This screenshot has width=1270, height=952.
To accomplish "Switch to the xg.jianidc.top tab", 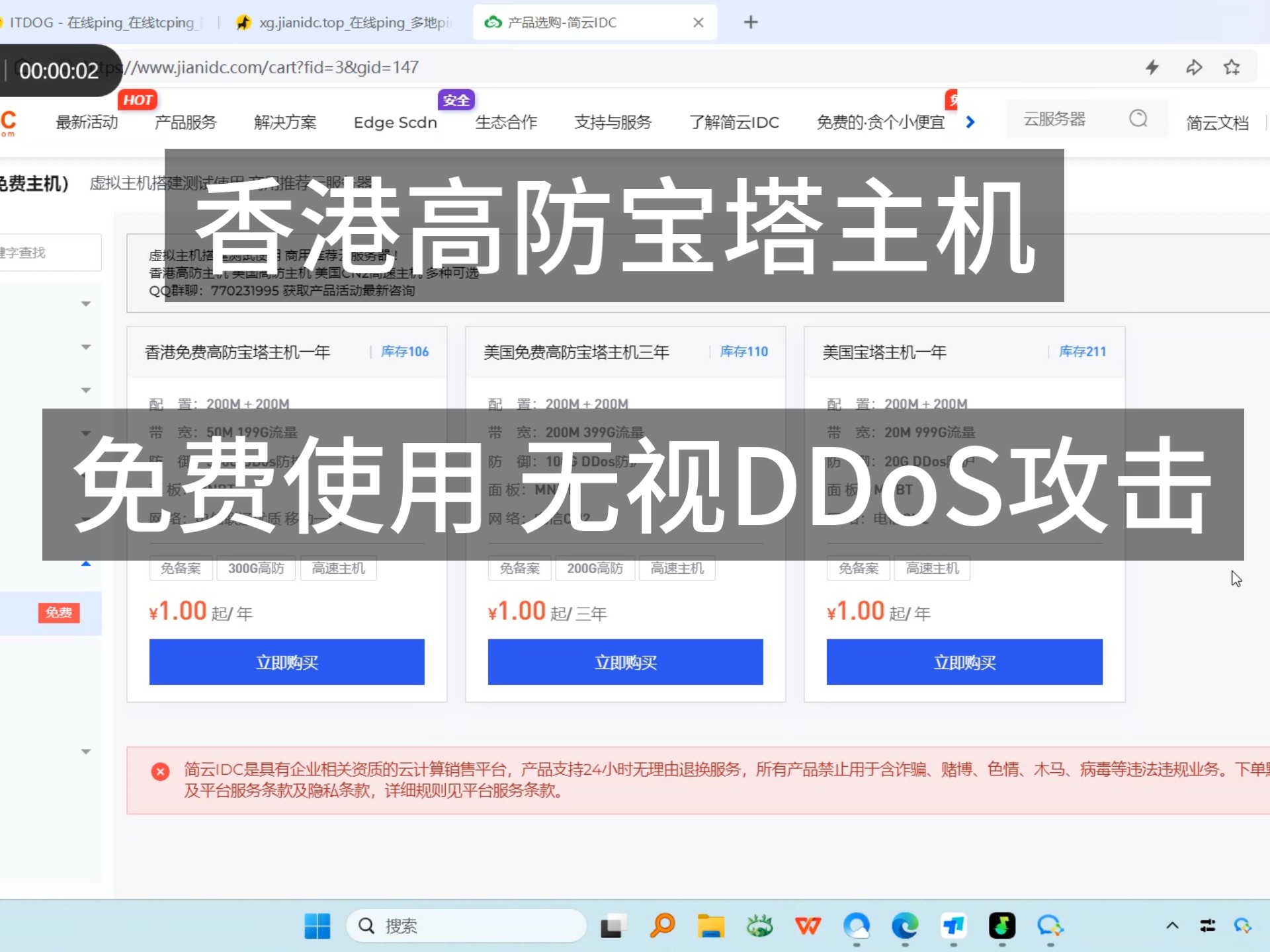I will tap(344, 22).
